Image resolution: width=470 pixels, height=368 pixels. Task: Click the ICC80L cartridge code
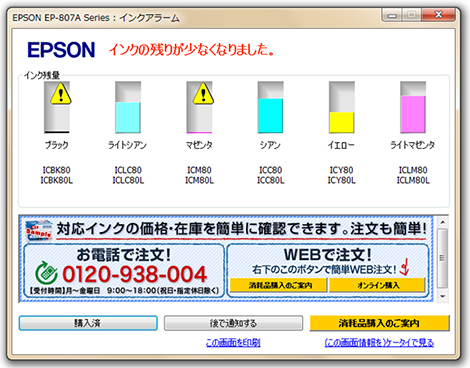(x=270, y=180)
